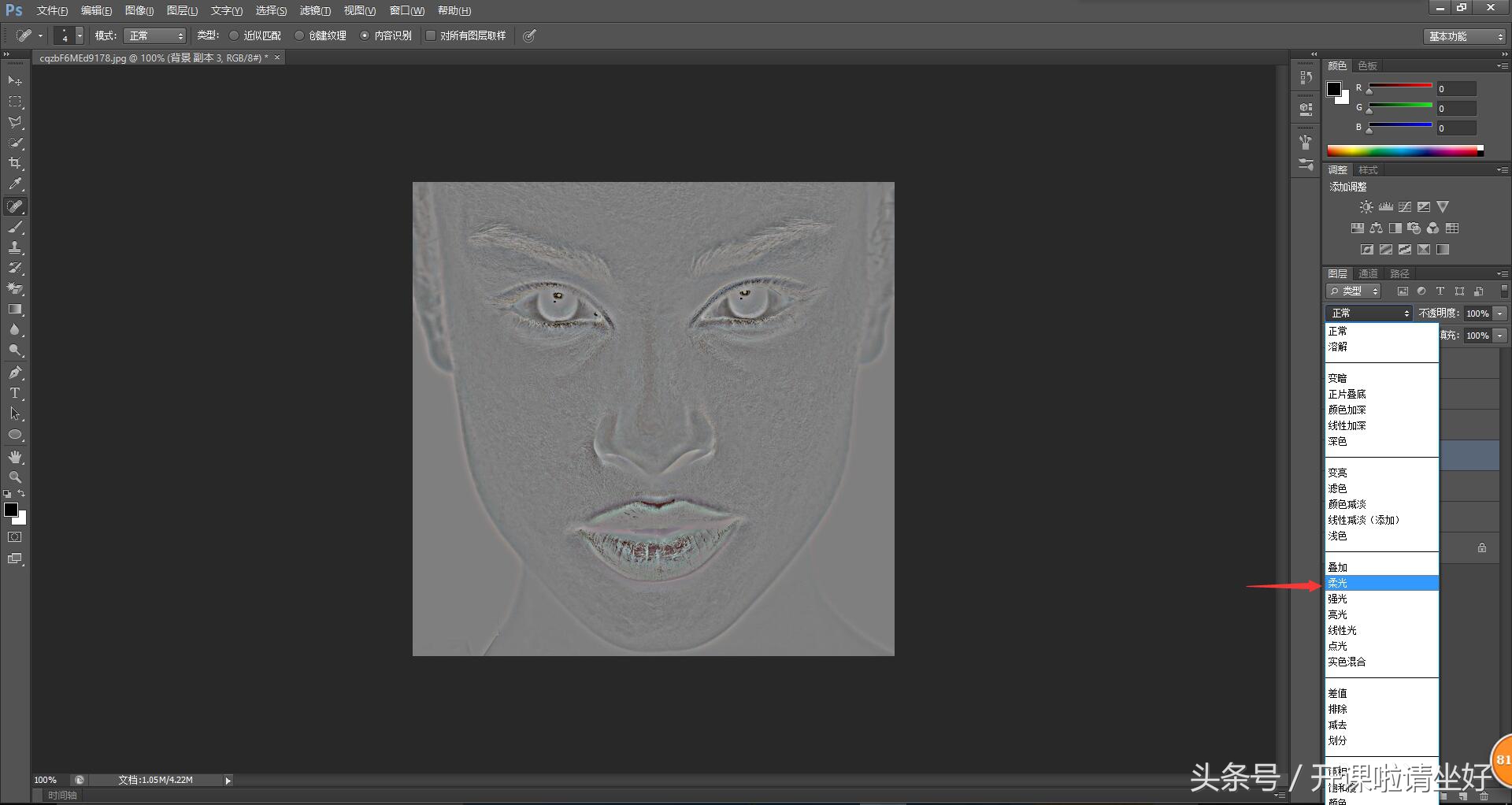Expand the 不透明度 opacity slider arrow
Viewport: 1512px width, 805px height.
(1500, 313)
